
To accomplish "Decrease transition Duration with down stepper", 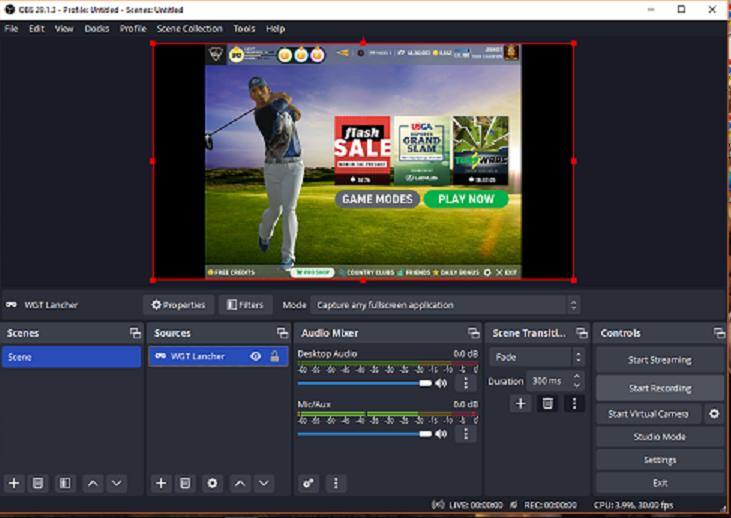I will coord(577,385).
